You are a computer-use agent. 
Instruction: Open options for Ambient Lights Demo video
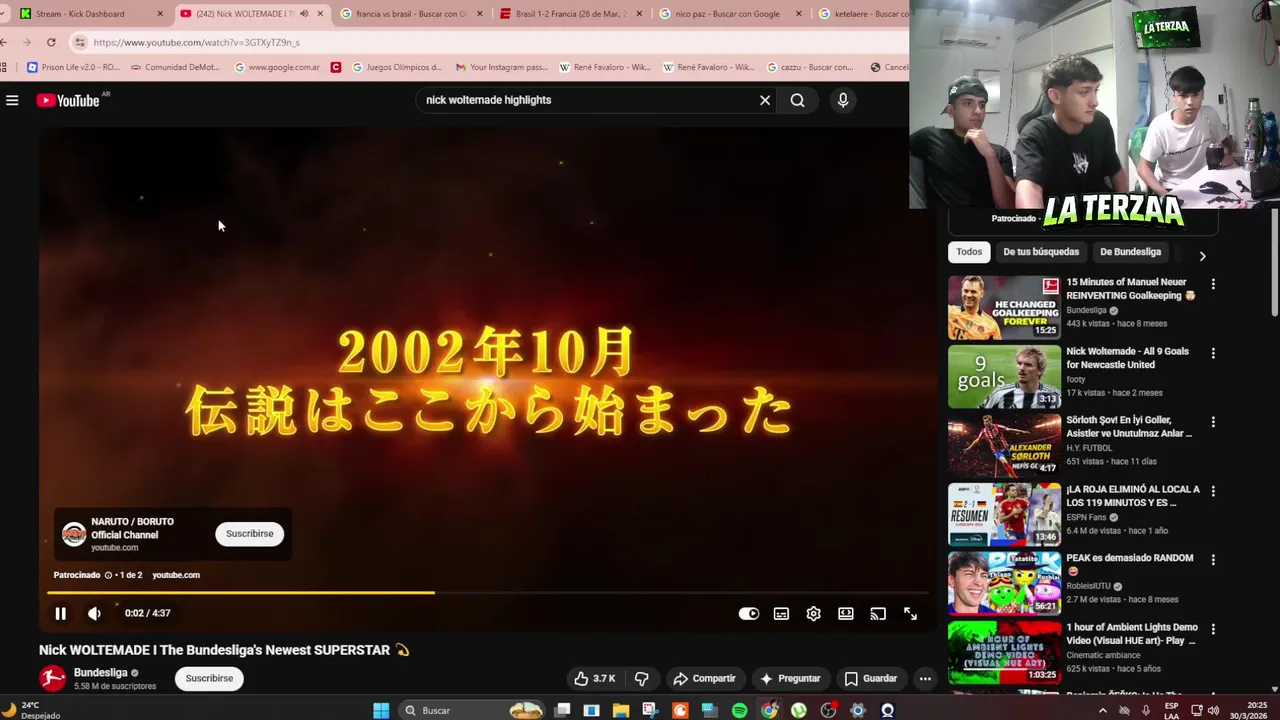tap(1213, 630)
